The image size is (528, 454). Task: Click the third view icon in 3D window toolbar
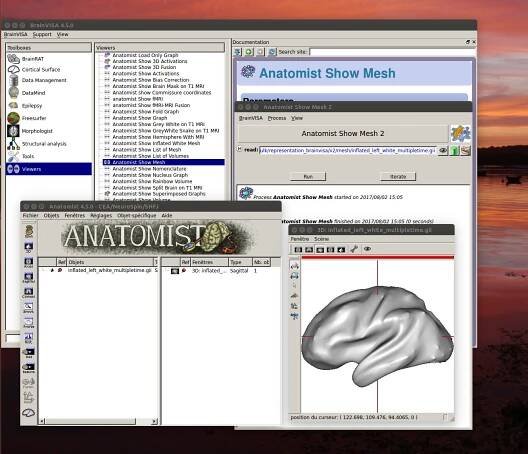tap(320, 250)
